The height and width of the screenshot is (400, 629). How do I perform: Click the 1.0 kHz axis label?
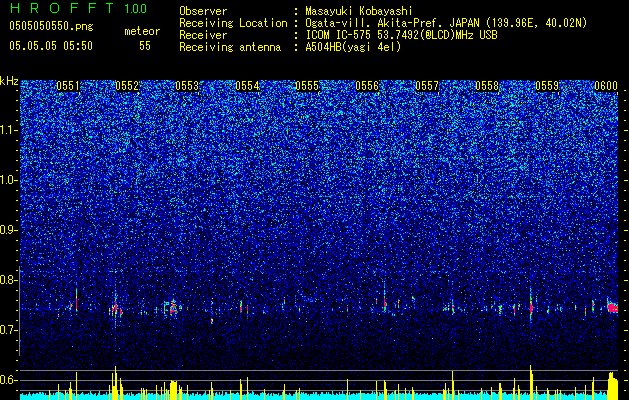[x=8, y=180]
